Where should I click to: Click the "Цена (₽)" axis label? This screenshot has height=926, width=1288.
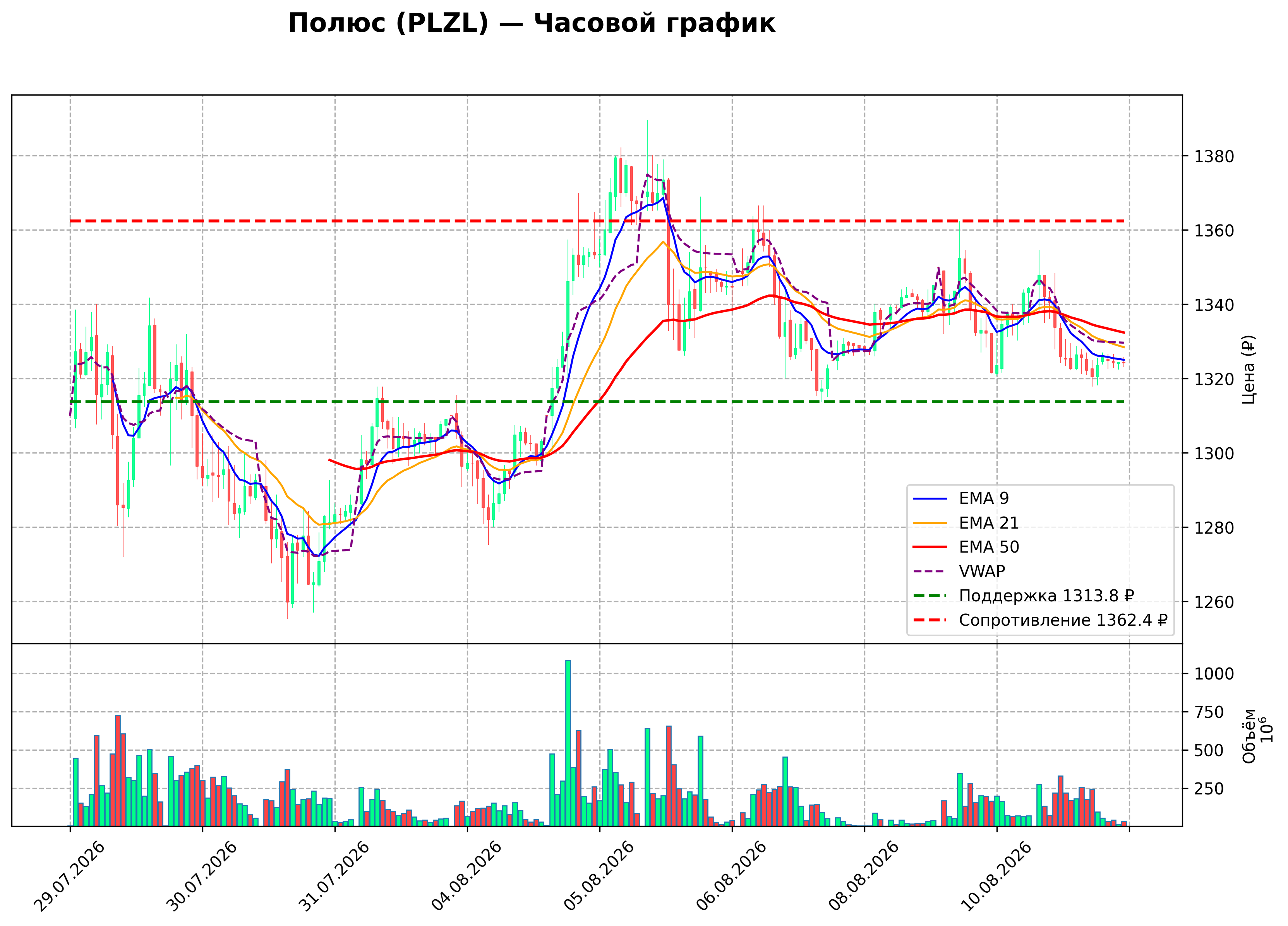point(1248,369)
